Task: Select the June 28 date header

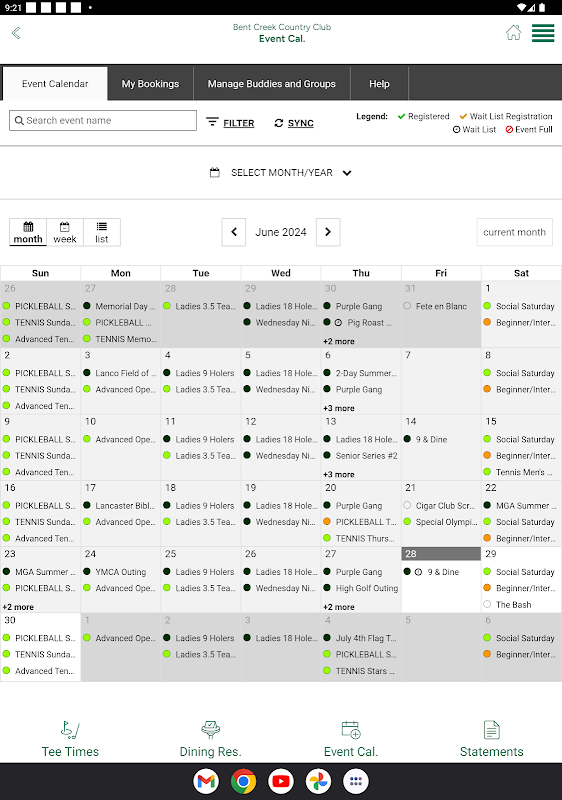Action: (x=441, y=554)
